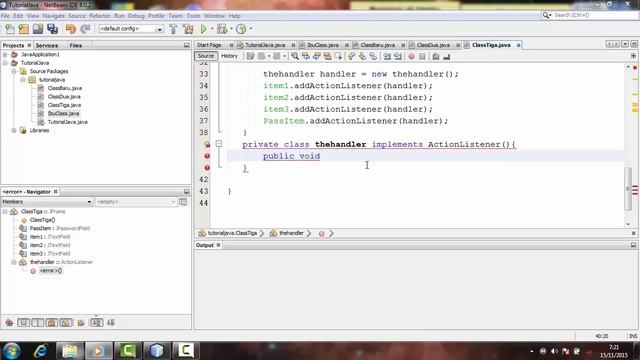Toggle Show Non-Public Members filter in Navigator
Screen dimensions: 640x360
[x=52, y=322]
